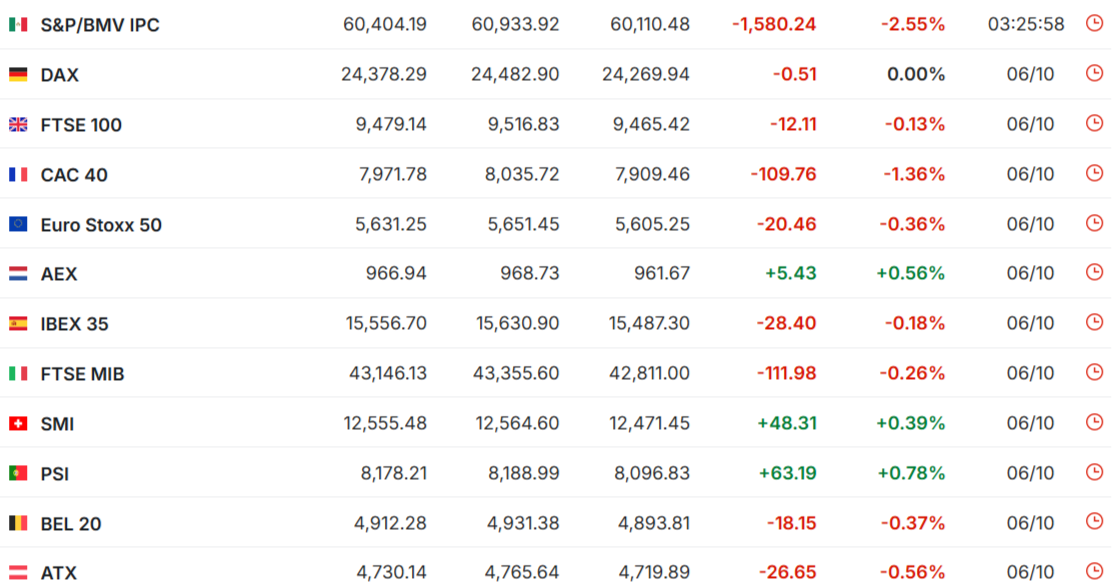Screen dimensions: 1117x588
Task: Click the clock icon for FTSE MIB
Action: pos(1094,372)
